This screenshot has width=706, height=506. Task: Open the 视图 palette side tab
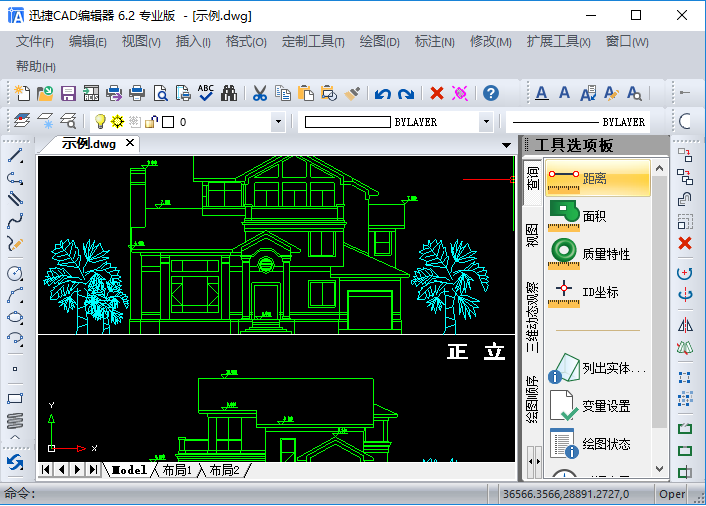point(532,235)
